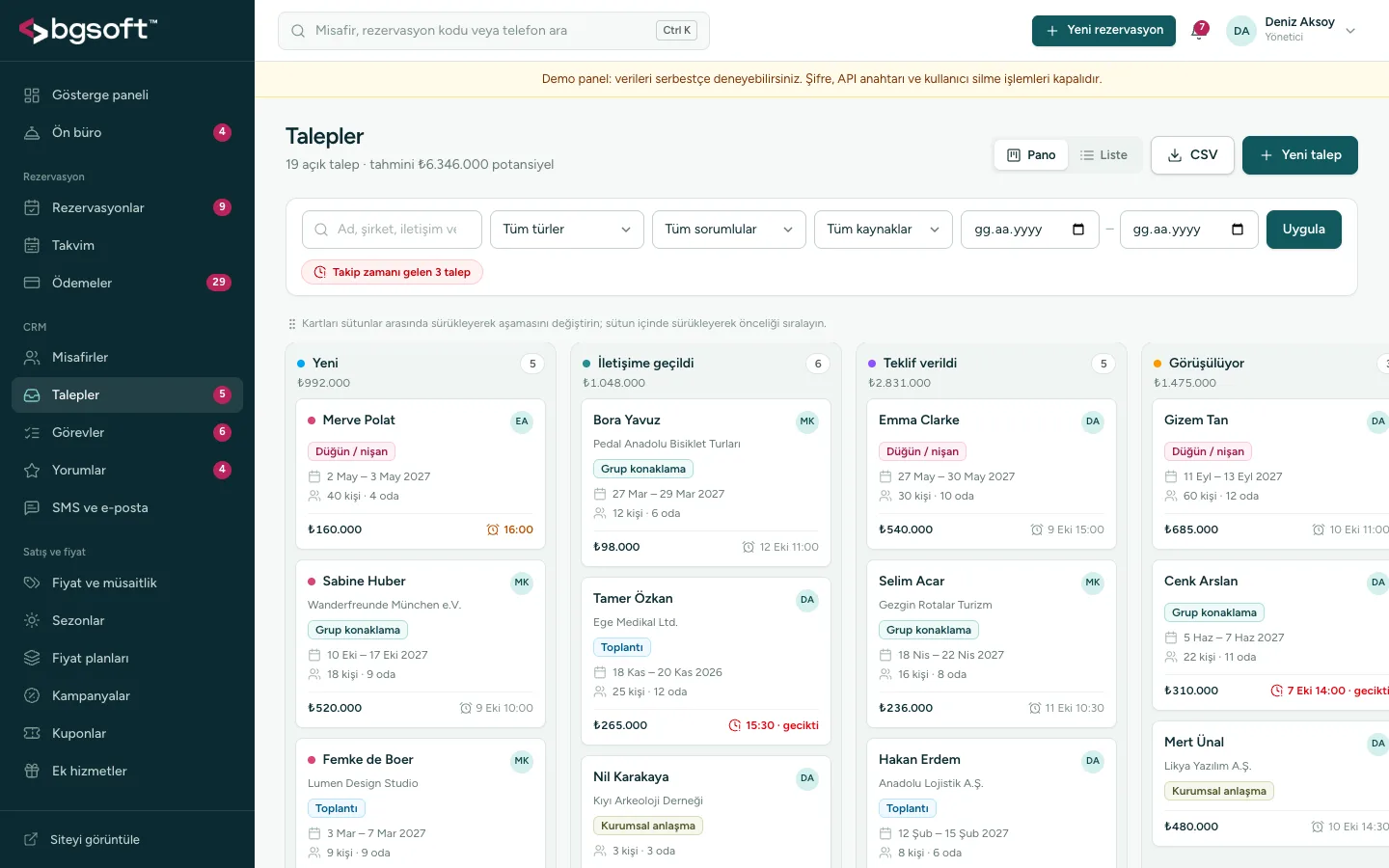The width and height of the screenshot is (1389, 868).
Task: Click the Sezonlar sun icon
Action: [32, 620]
